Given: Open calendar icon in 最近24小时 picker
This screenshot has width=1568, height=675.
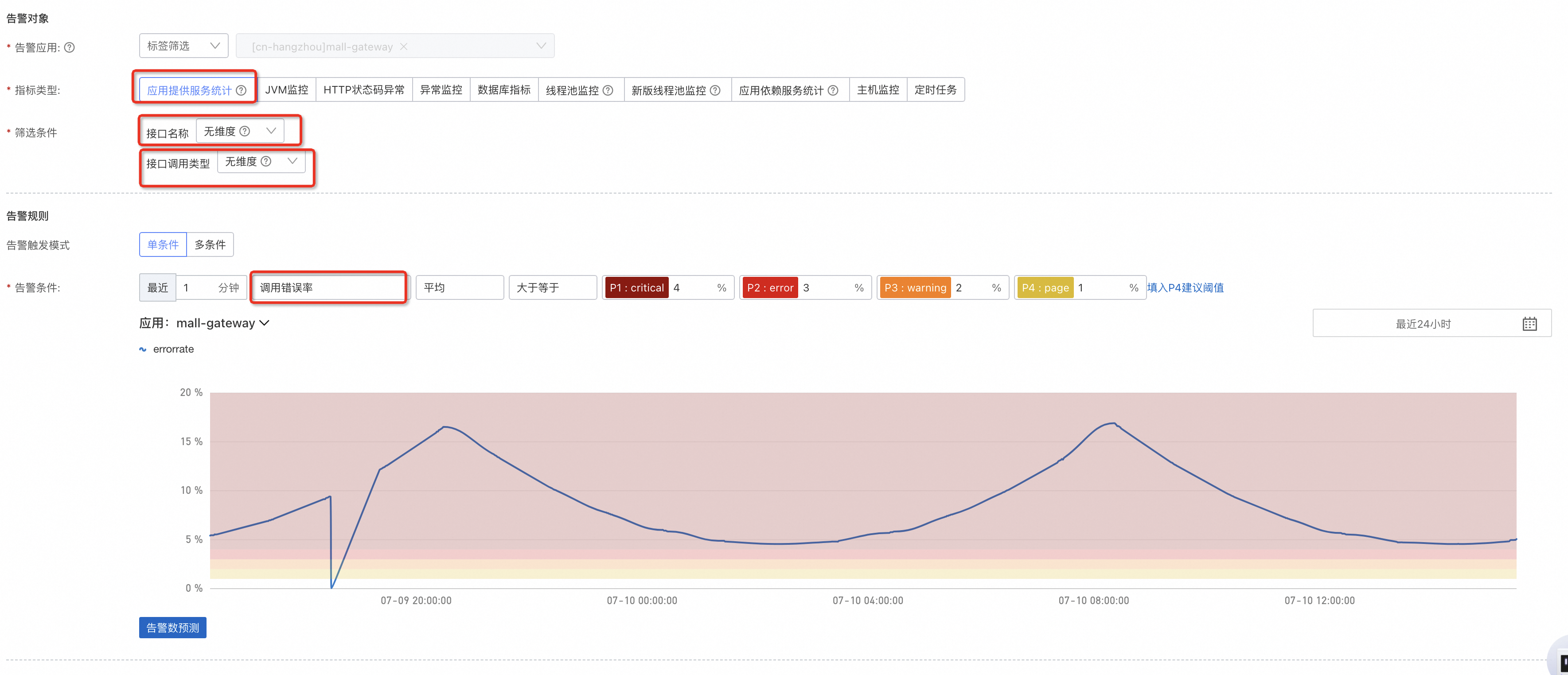Looking at the screenshot, I should point(1529,323).
